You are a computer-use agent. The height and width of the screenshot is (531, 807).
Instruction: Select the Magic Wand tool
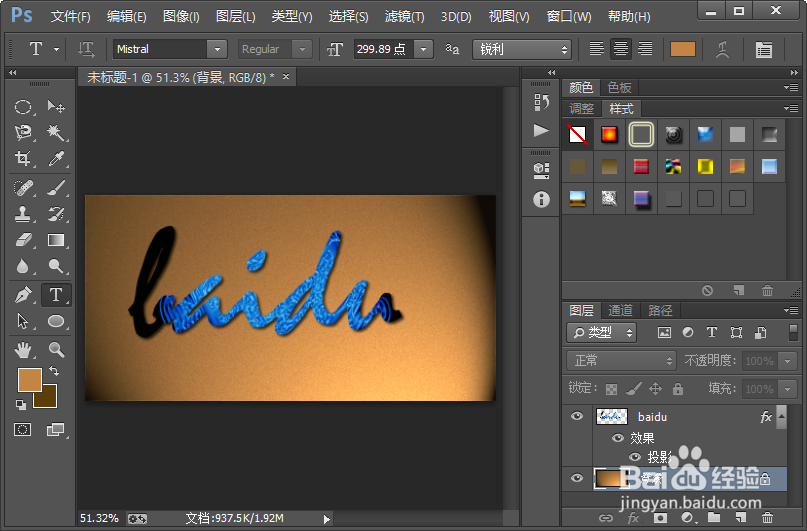tap(56, 132)
